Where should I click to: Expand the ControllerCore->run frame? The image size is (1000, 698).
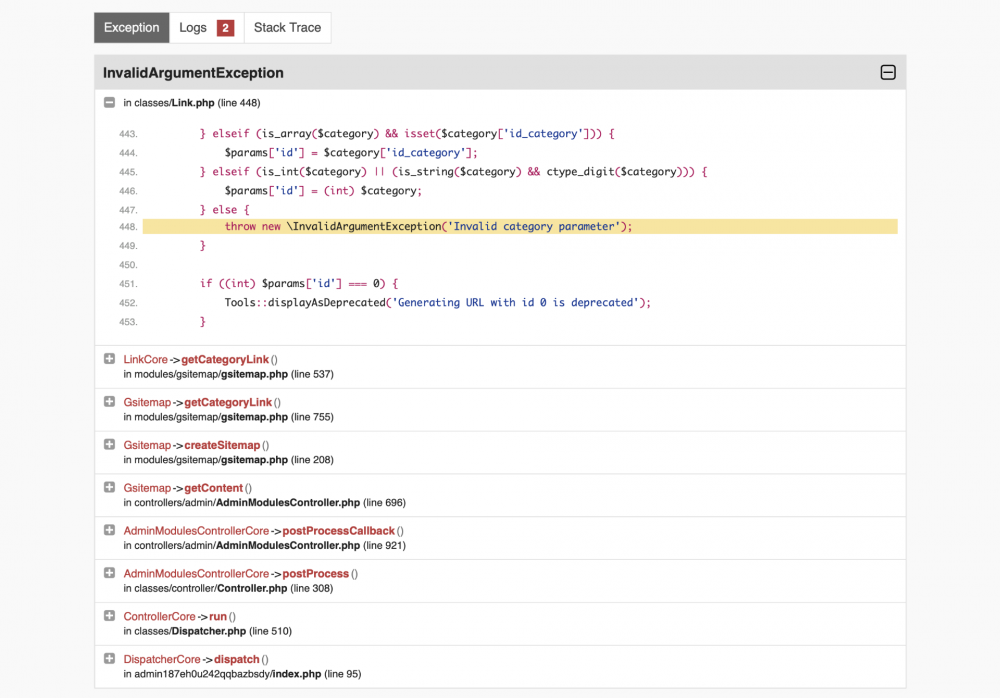tap(109, 616)
